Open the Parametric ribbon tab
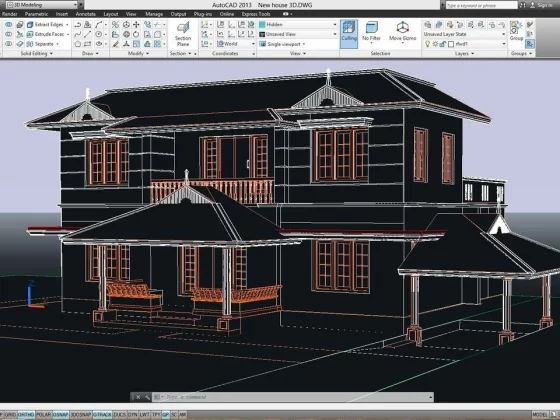The width and height of the screenshot is (560, 420). [36, 14]
